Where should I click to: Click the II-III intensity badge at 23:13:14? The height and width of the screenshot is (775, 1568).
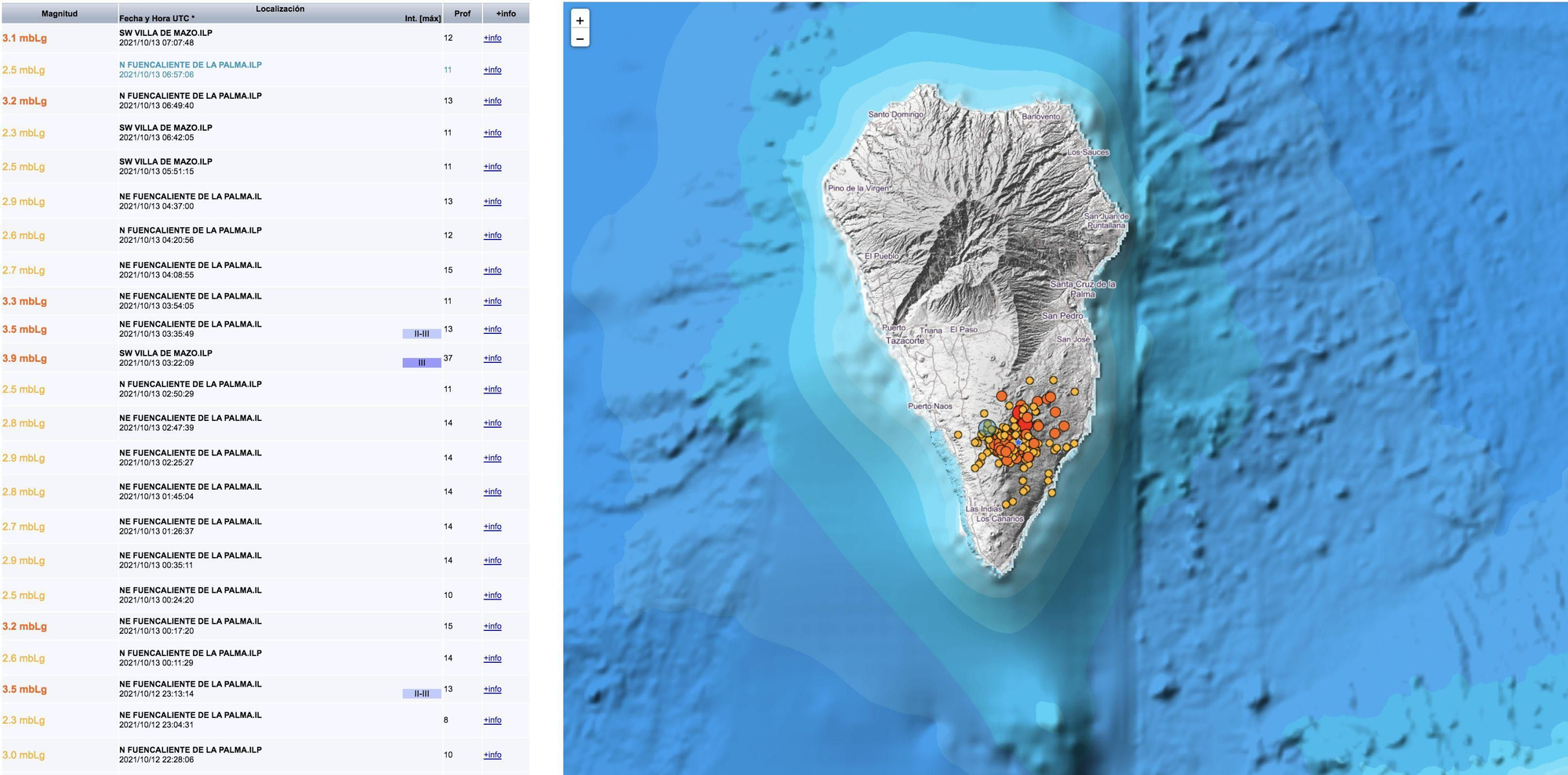click(x=422, y=694)
